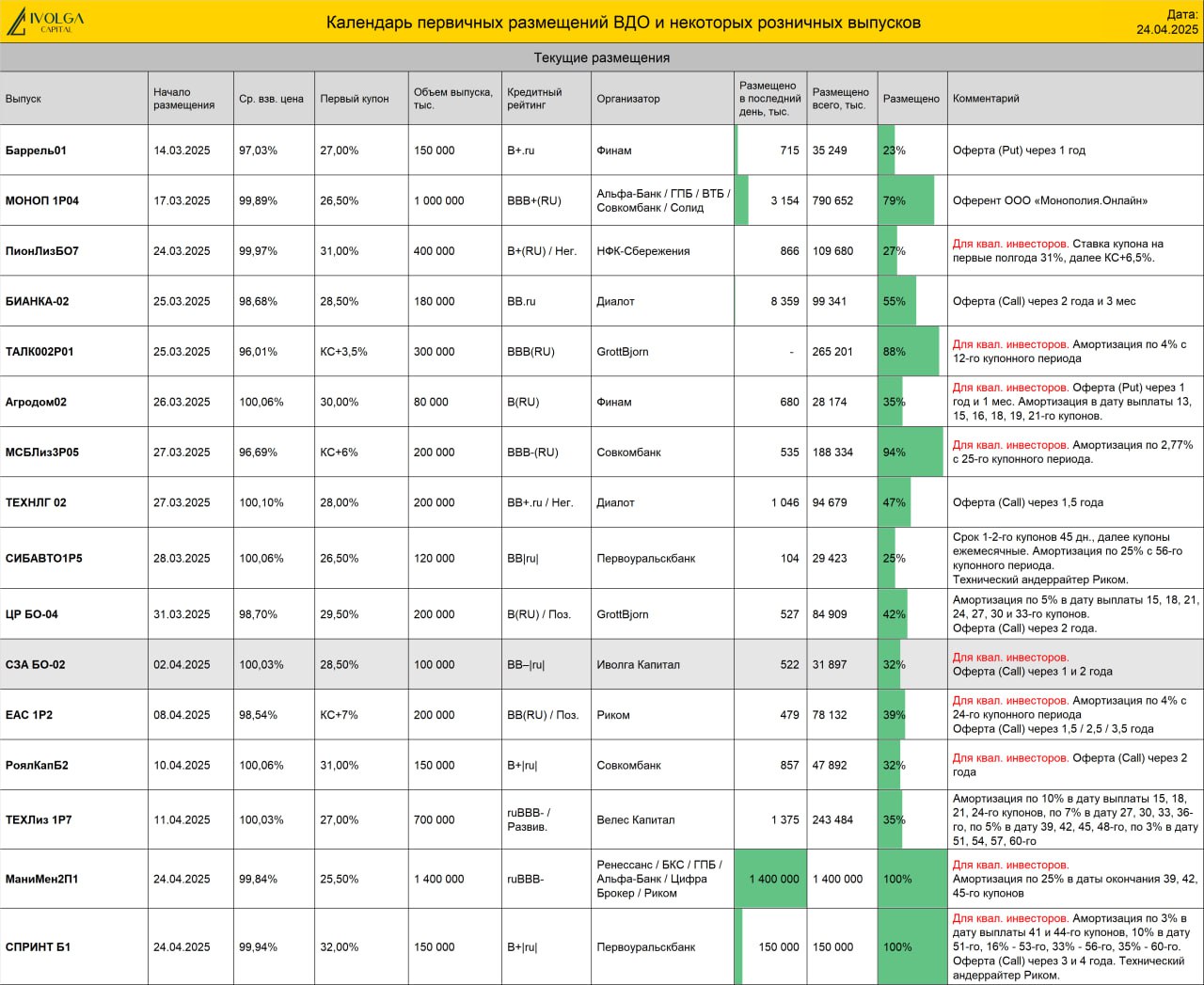Select the МаниМен2П1 row name
1204x985 pixels.
coord(42,879)
